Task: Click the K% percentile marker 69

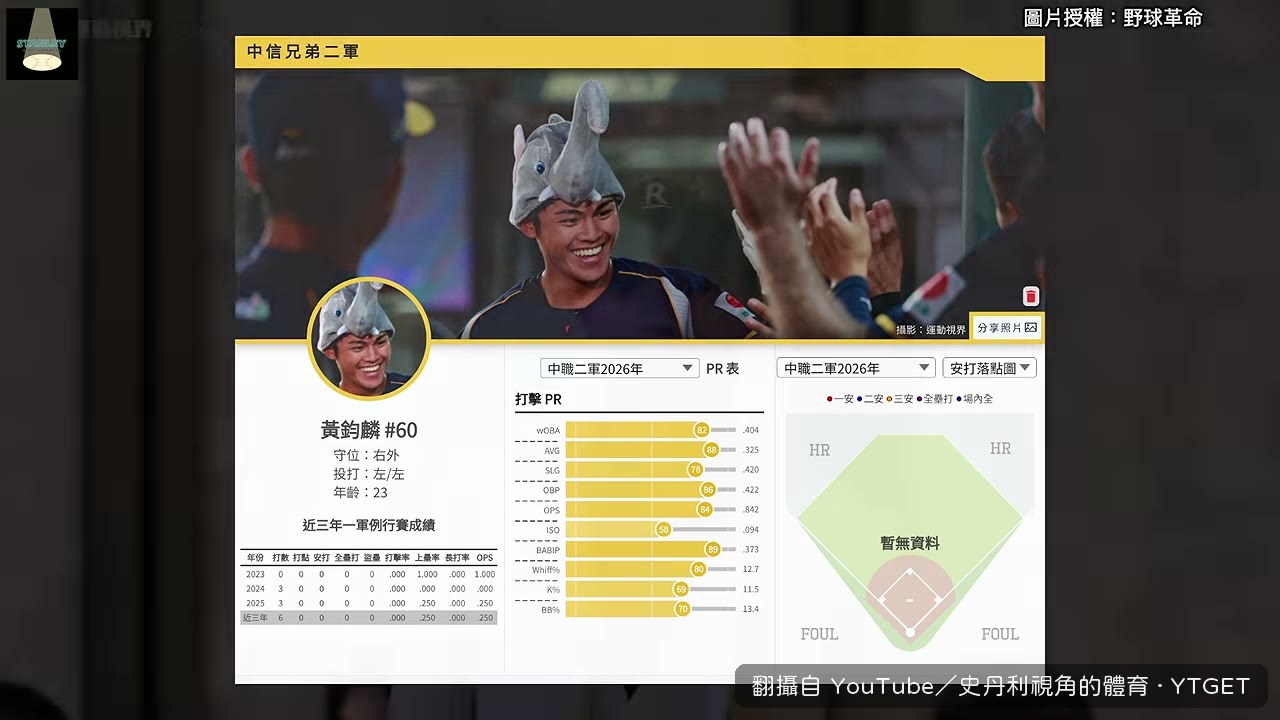Action: tap(681, 589)
